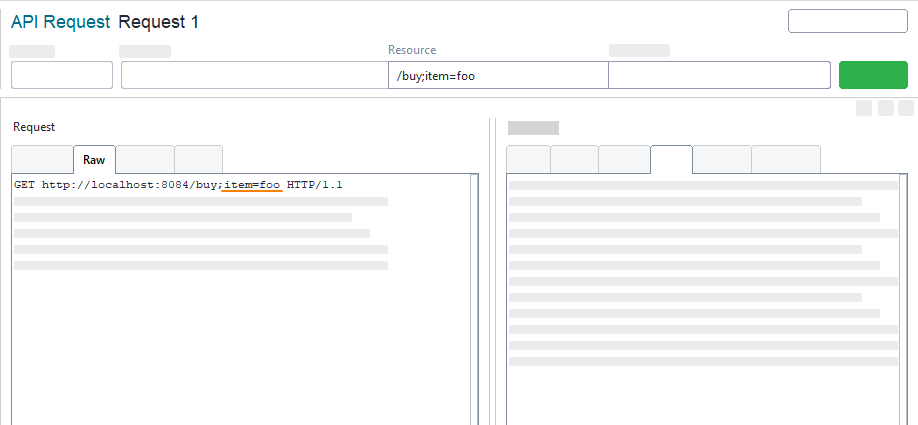The height and width of the screenshot is (425, 918).
Task: Open the box in the header's top-right corner
Action: pos(847,21)
